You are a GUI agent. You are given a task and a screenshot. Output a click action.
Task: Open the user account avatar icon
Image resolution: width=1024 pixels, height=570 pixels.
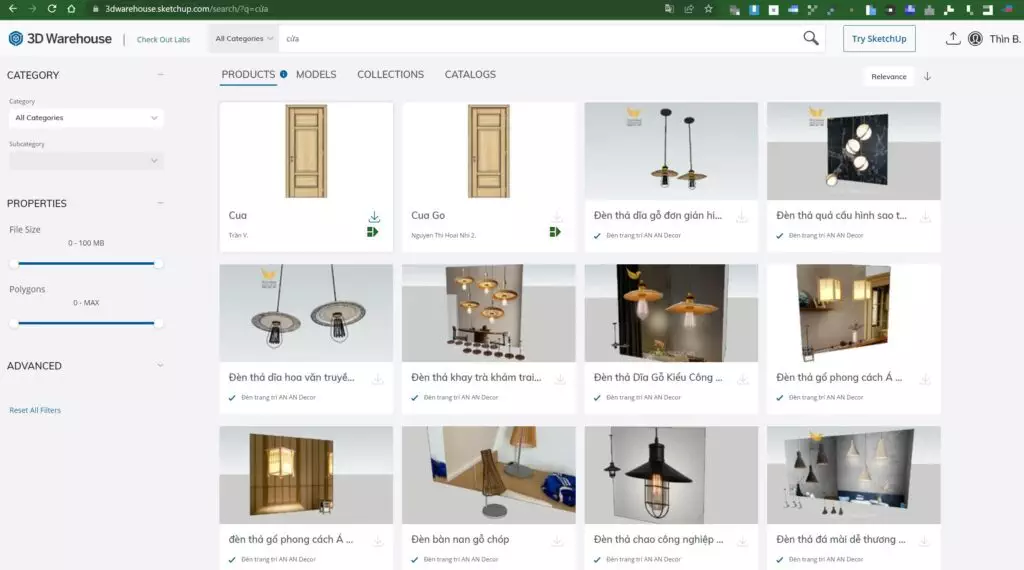[x=975, y=39]
